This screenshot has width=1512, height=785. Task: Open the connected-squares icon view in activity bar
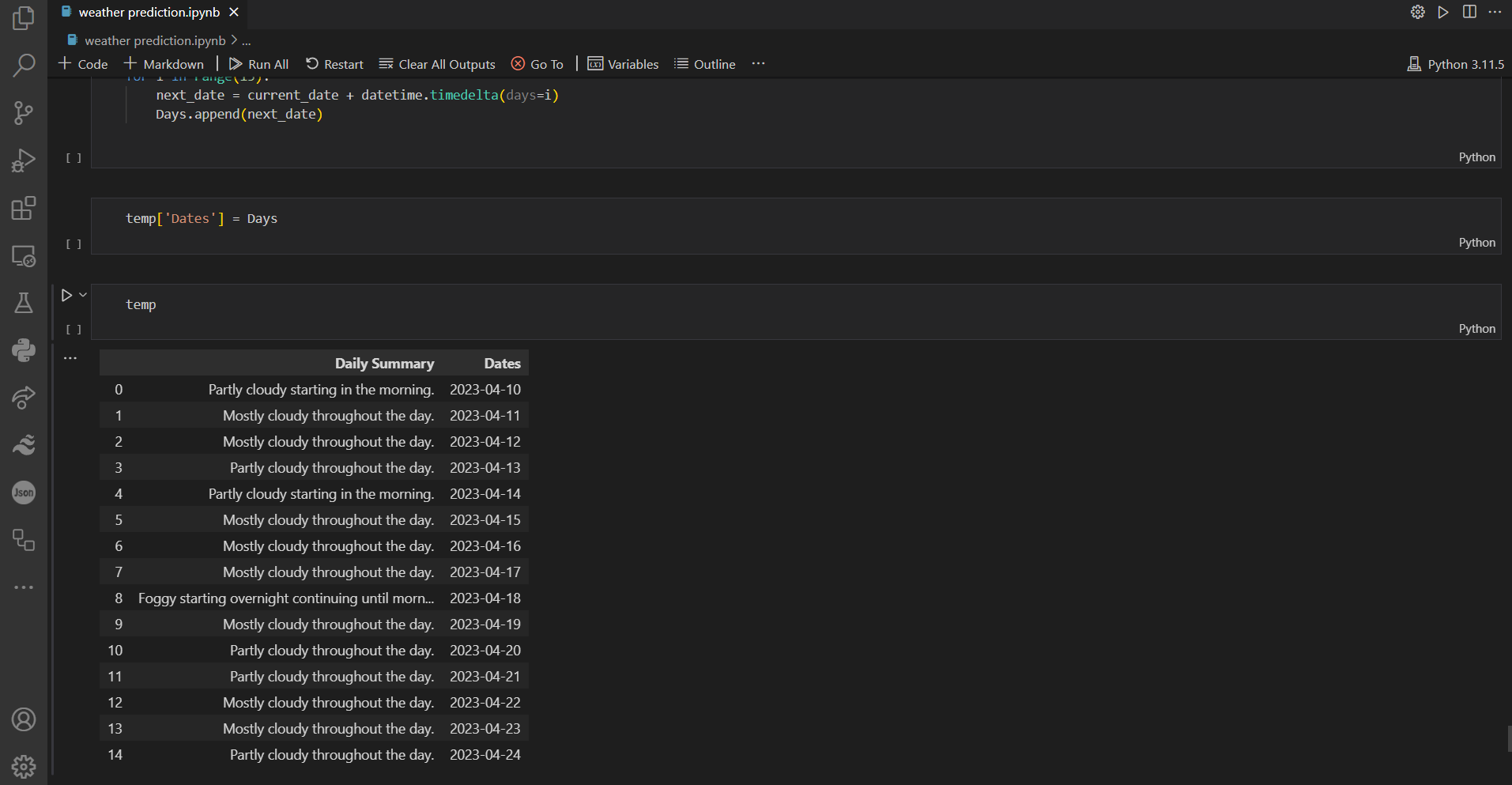24,540
